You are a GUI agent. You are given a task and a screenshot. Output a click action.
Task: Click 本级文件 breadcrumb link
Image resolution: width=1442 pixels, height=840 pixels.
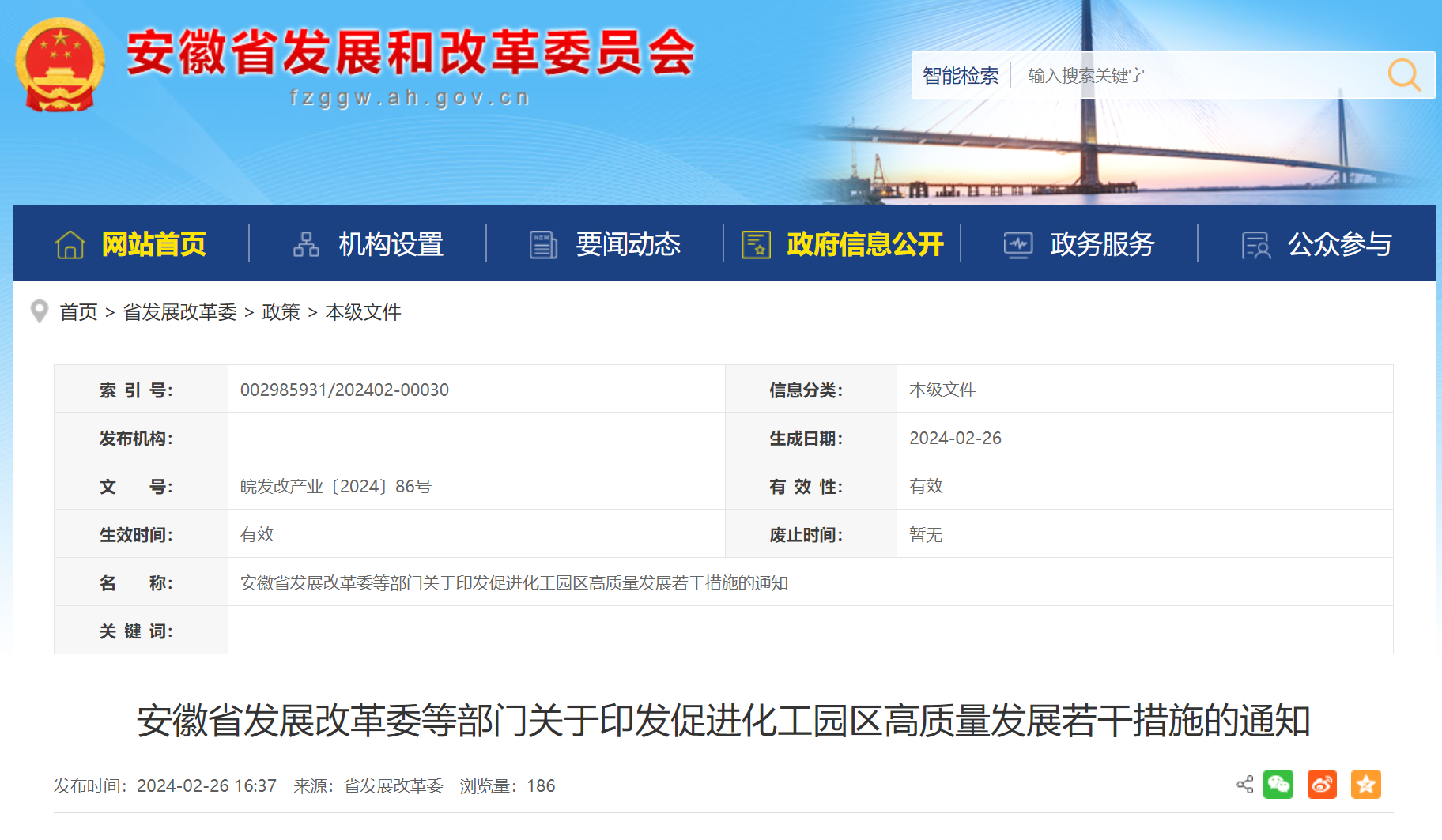(363, 312)
